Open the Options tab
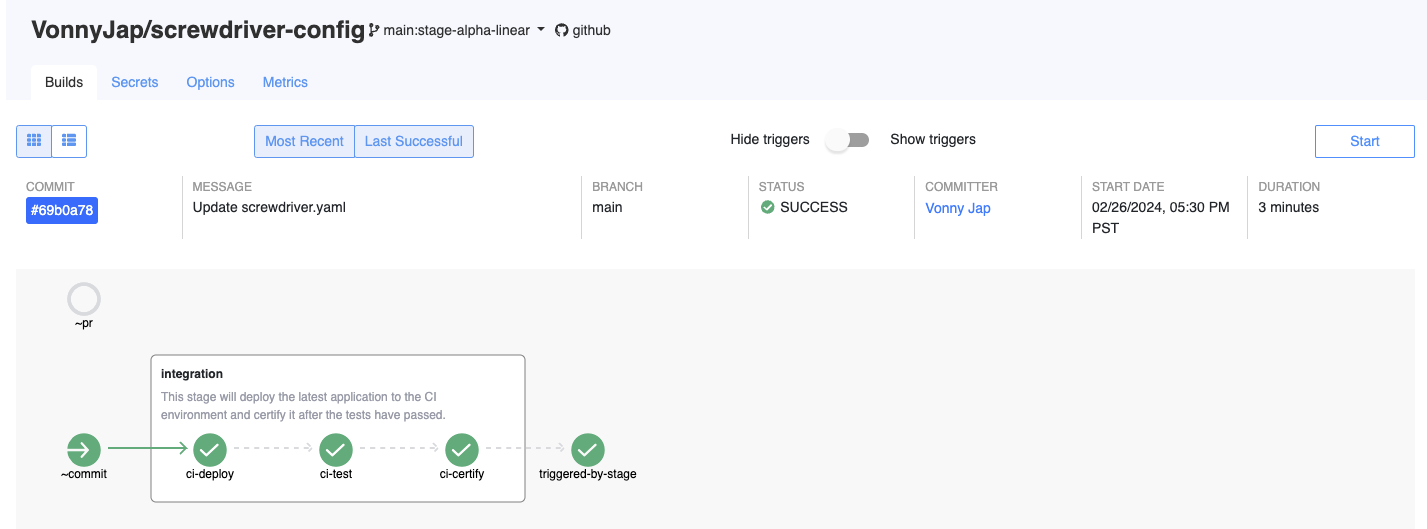The height and width of the screenshot is (529, 1427). 211,82
